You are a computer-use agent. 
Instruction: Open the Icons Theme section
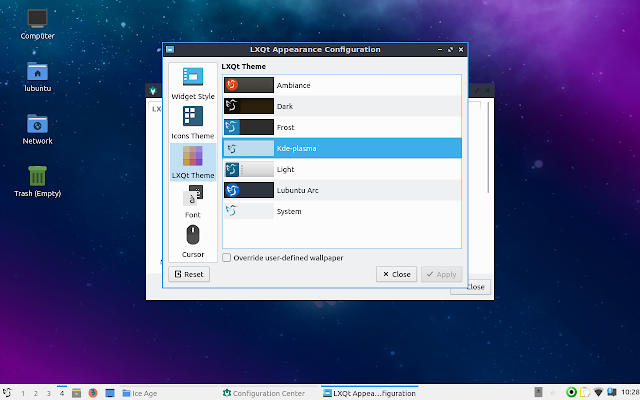tap(193, 122)
